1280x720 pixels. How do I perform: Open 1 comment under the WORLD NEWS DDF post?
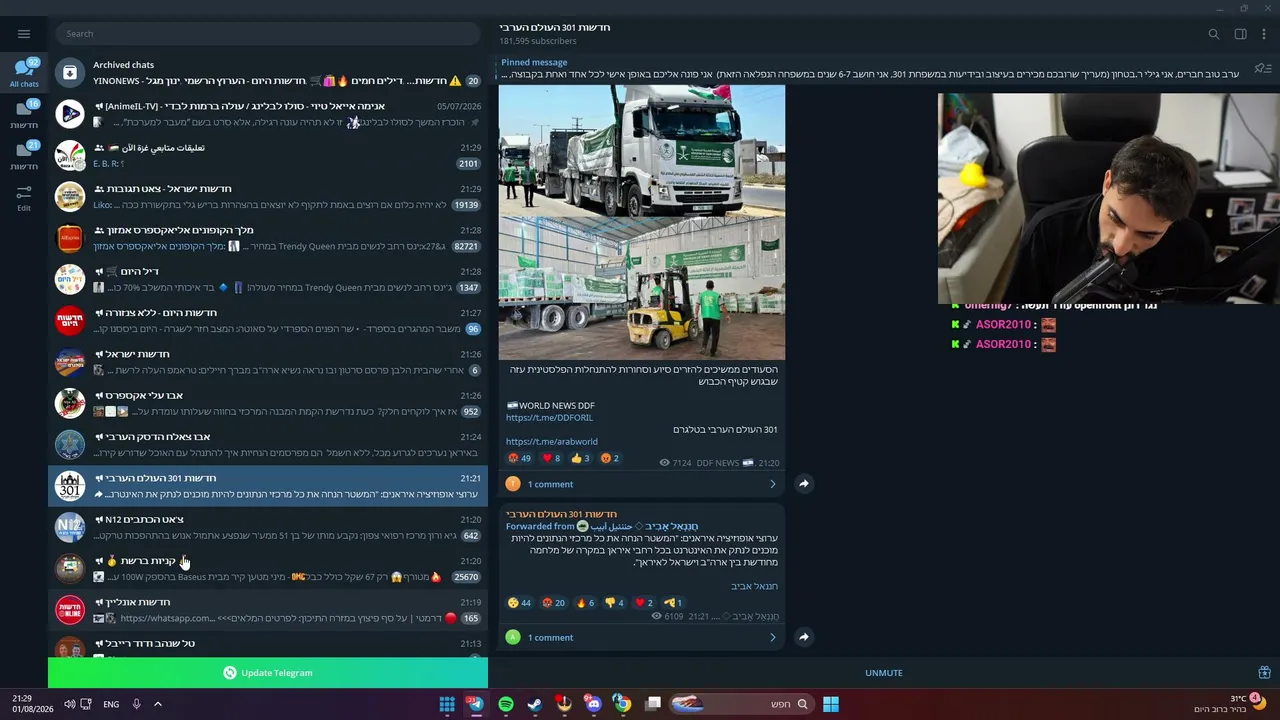click(642, 484)
